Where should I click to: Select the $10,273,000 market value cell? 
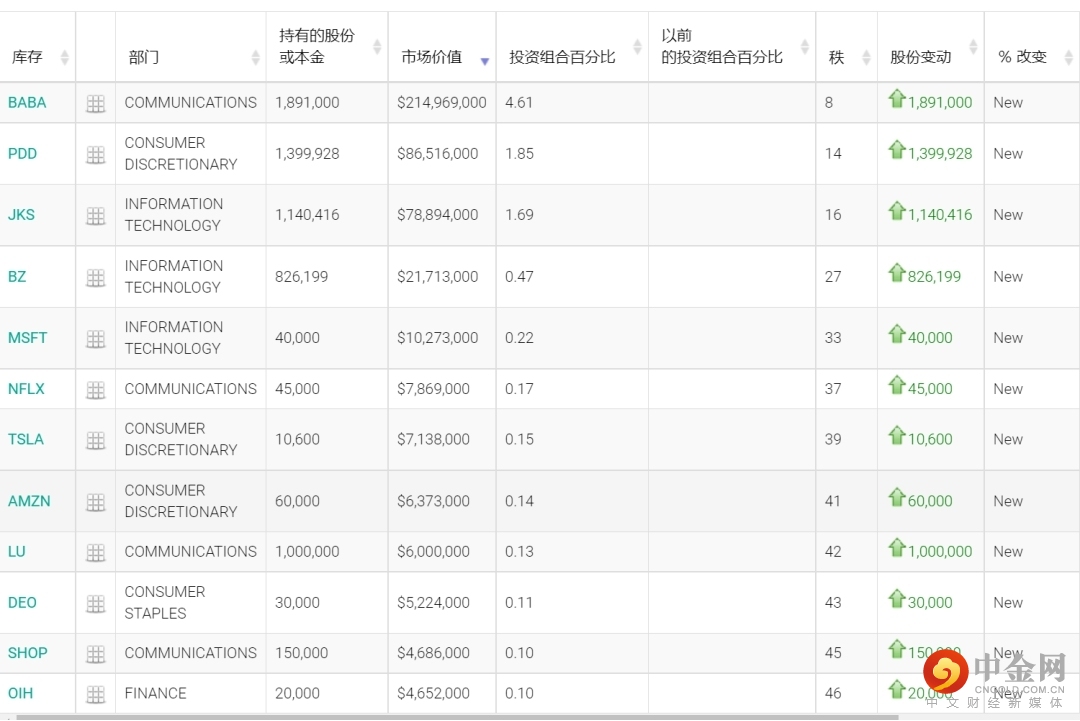point(442,338)
